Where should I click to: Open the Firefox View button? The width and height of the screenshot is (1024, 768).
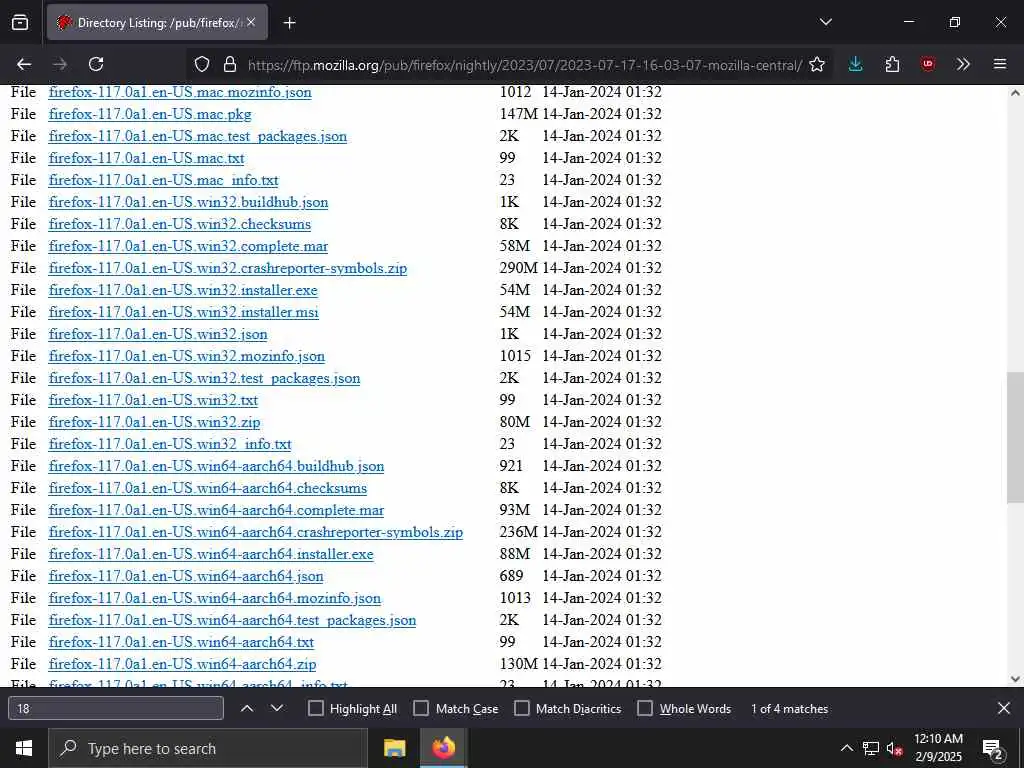click(x=20, y=22)
